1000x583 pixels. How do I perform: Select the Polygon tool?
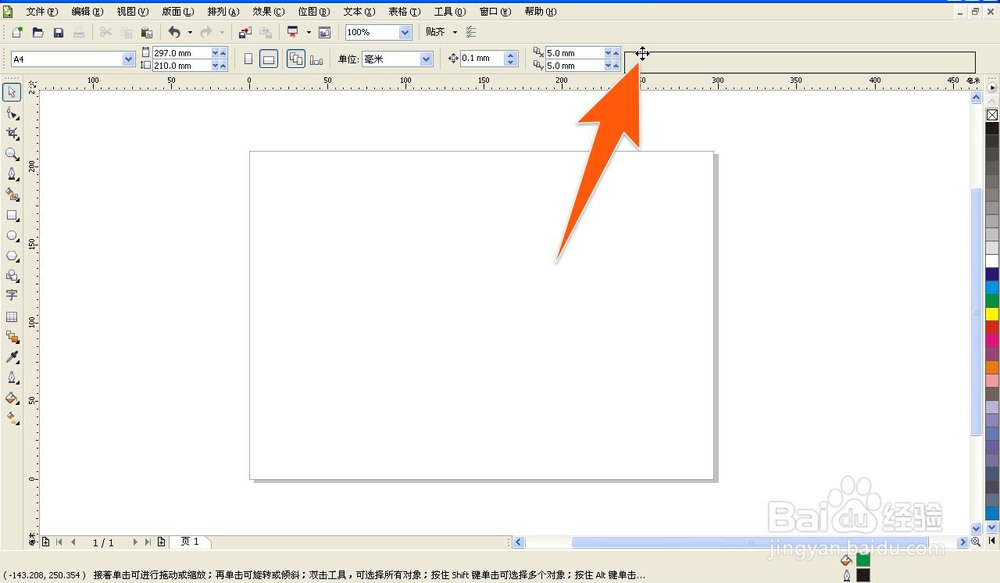(11, 256)
